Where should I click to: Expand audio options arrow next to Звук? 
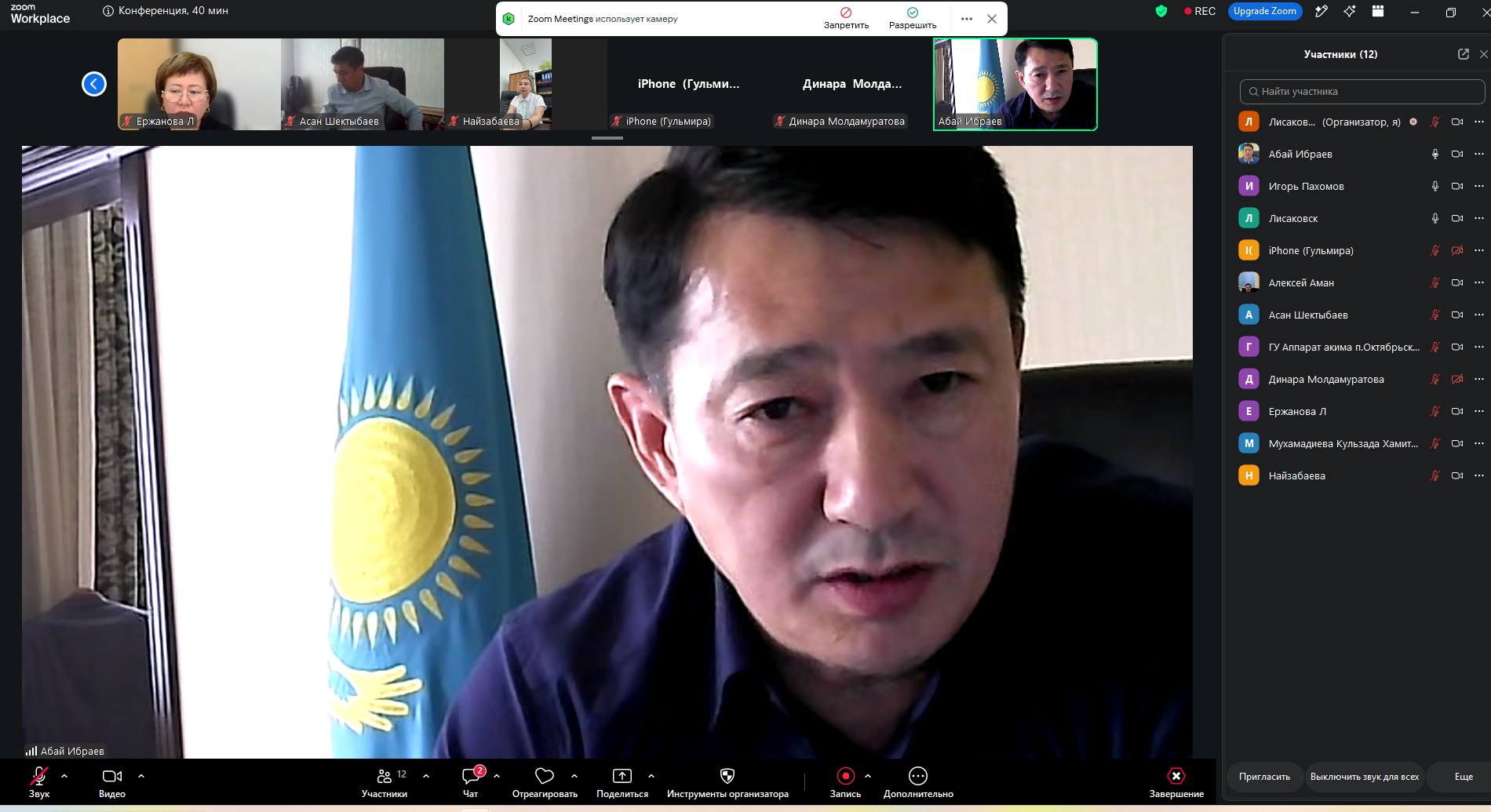point(64,776)
